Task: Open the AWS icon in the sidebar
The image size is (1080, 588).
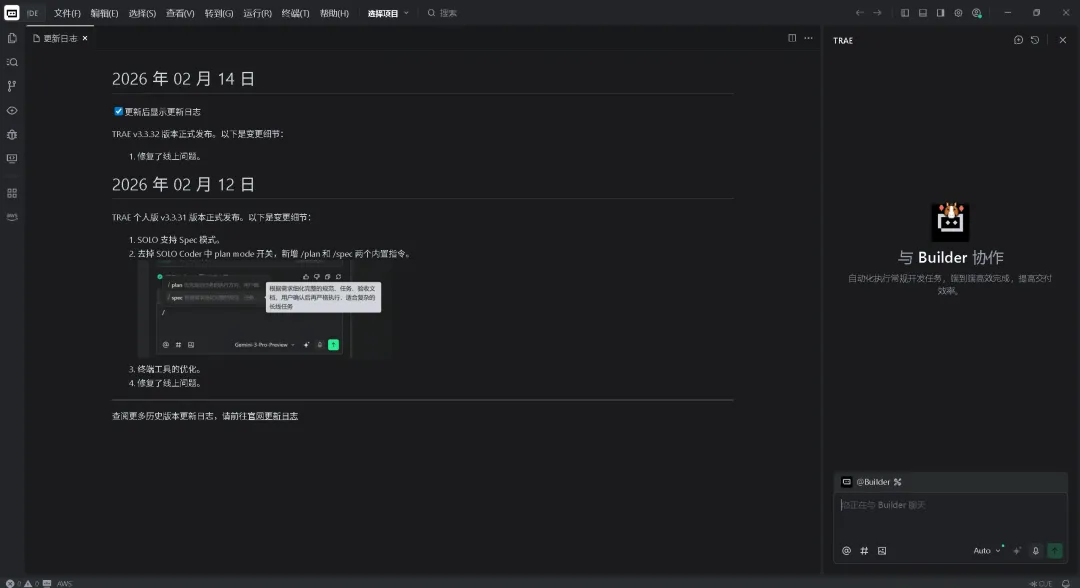Action: point(12,217)
